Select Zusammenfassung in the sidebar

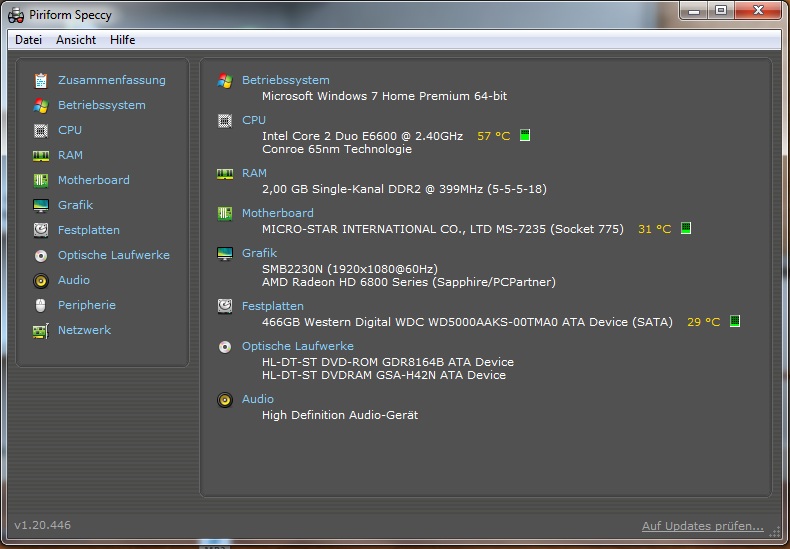click(111, 80)
